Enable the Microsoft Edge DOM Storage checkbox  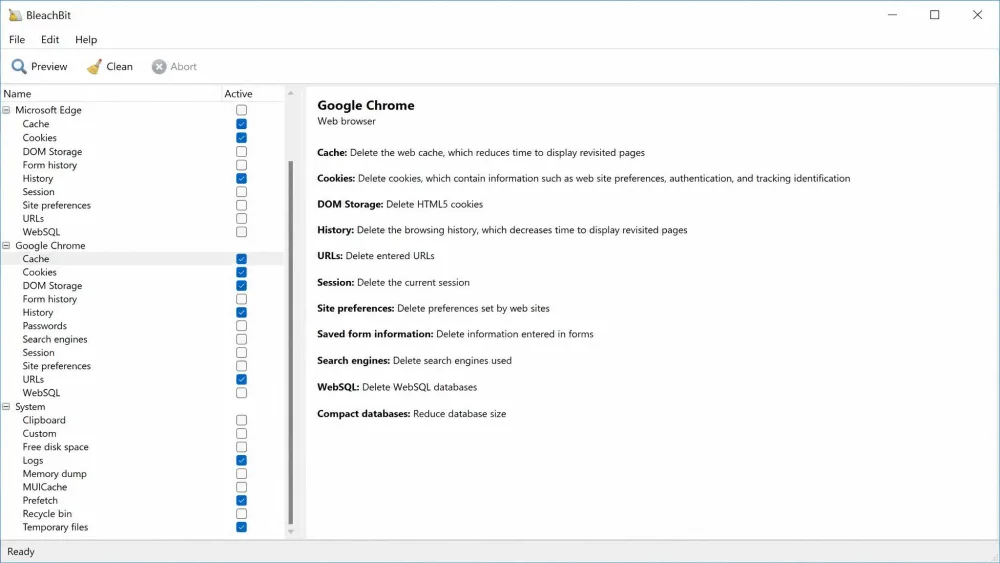(241, 152)
